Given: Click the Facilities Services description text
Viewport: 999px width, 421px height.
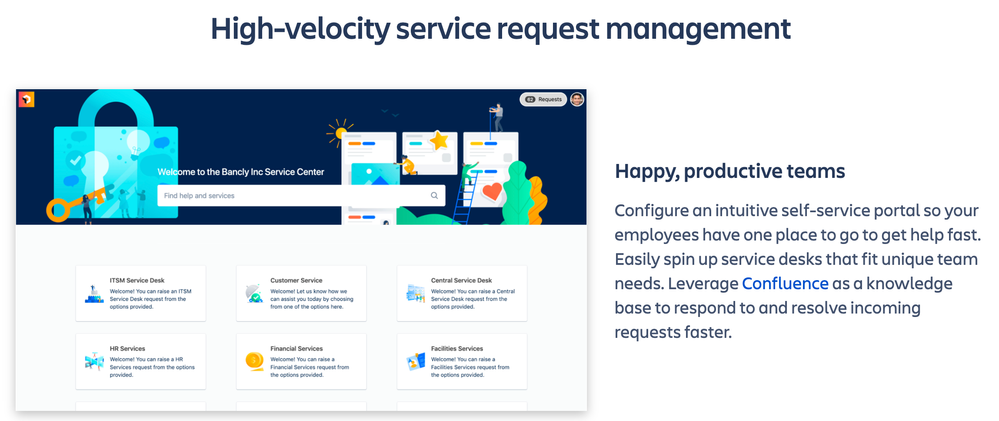Looking at the screenshot, I should click(470, 367).
